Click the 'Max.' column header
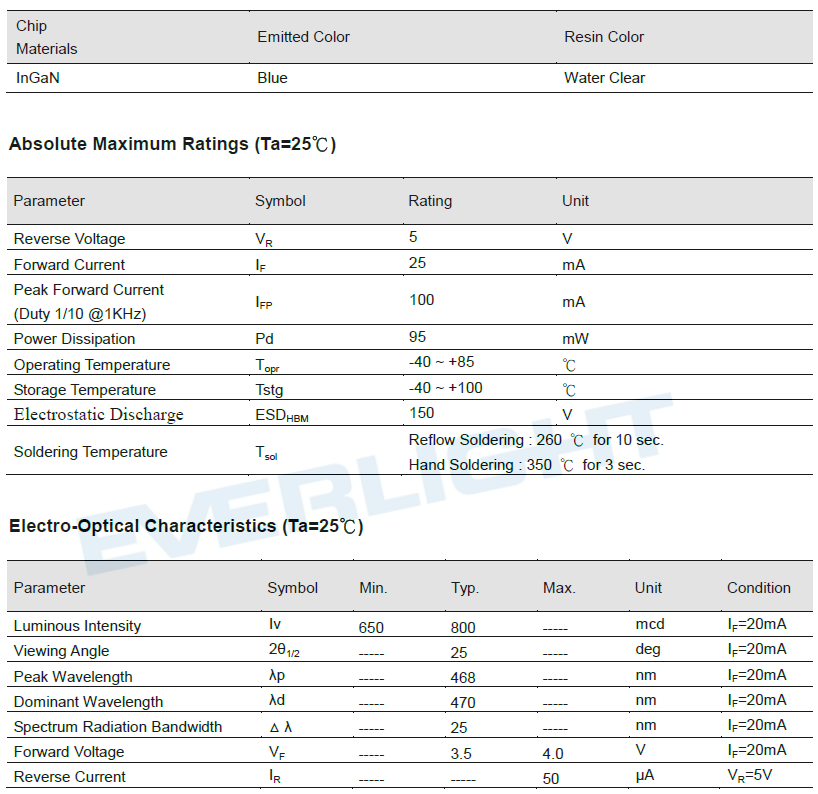818x794 pixels. [x=559, y=588]
